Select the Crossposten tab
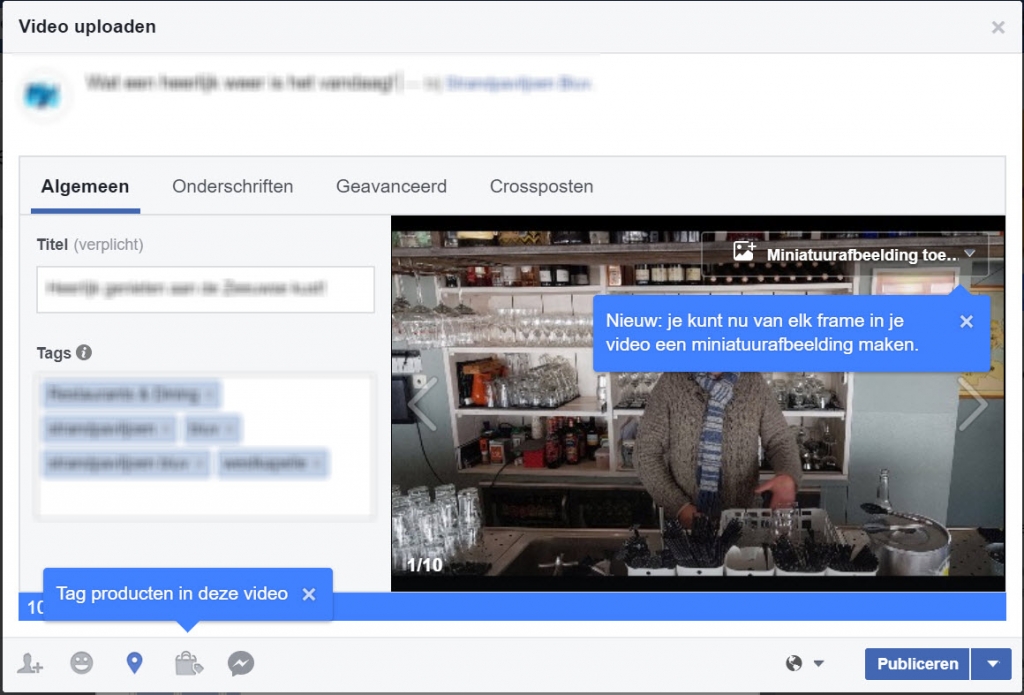The width and height of the screenshot is (1024, 695). [541, 187]
